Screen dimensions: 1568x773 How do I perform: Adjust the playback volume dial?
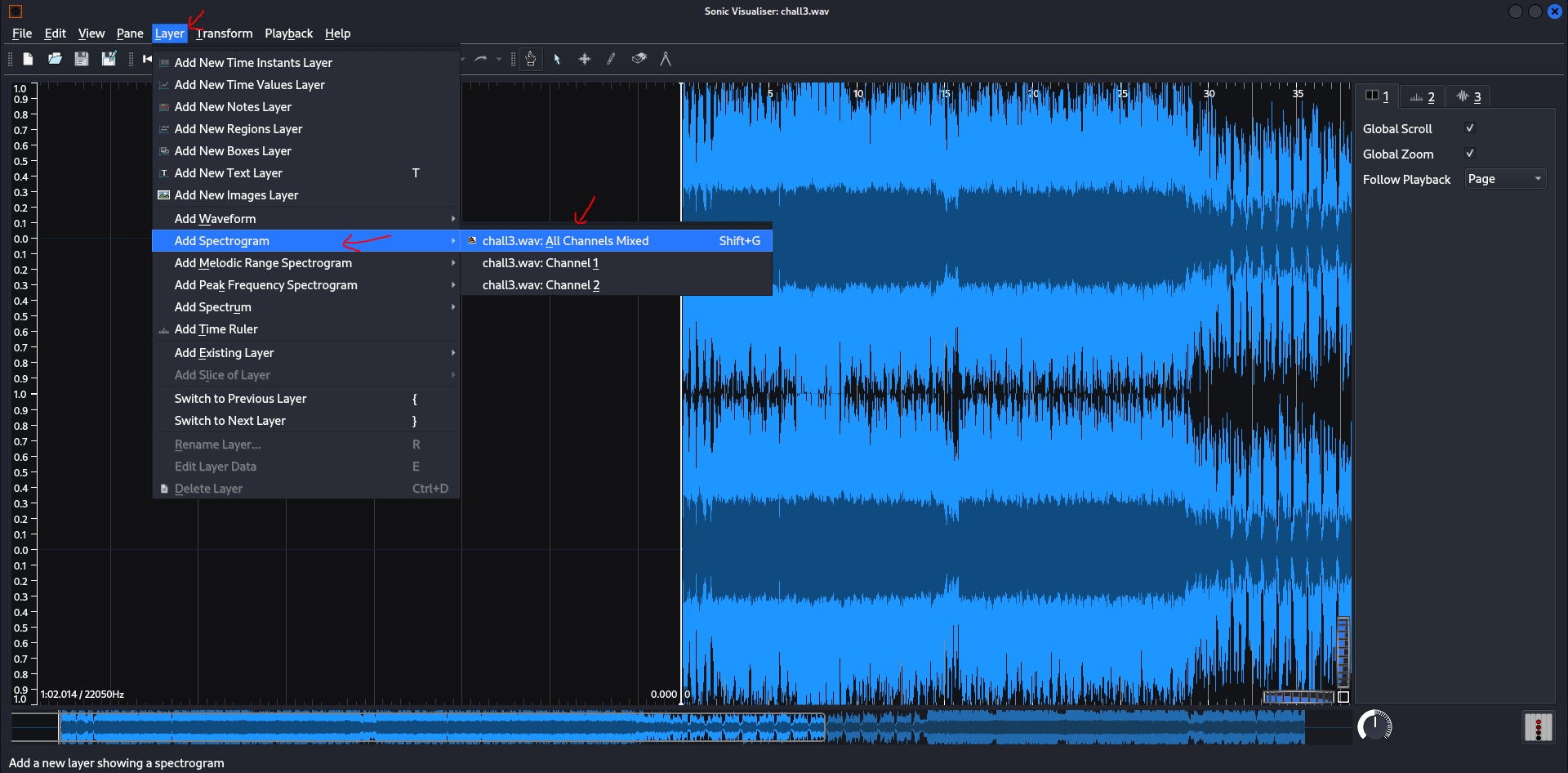pyautogui.click(x=1374, y=726)
